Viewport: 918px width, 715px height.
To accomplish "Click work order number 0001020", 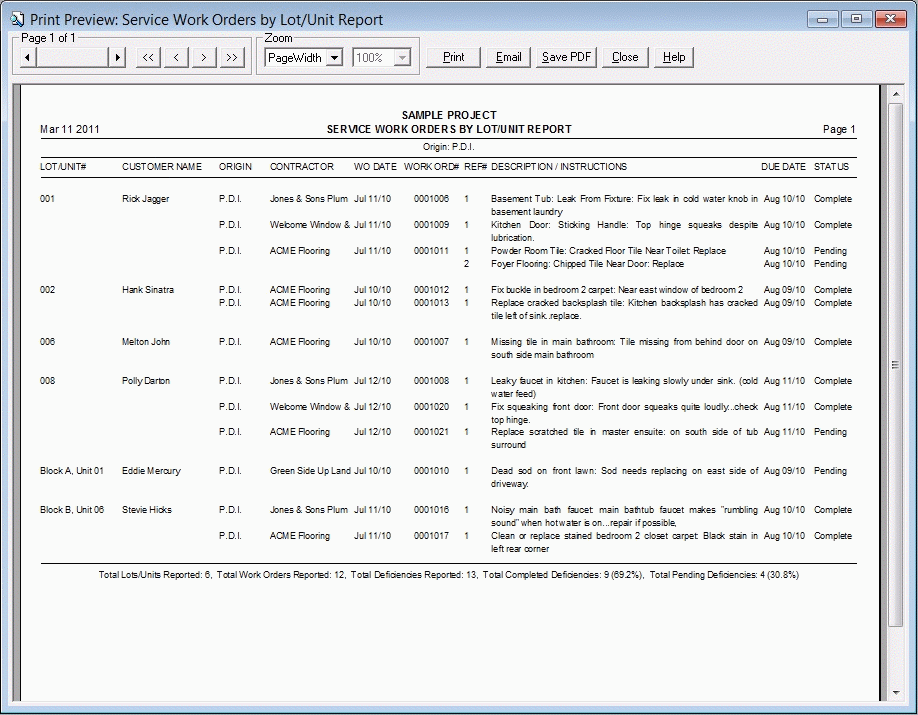I will pos(431,407).
